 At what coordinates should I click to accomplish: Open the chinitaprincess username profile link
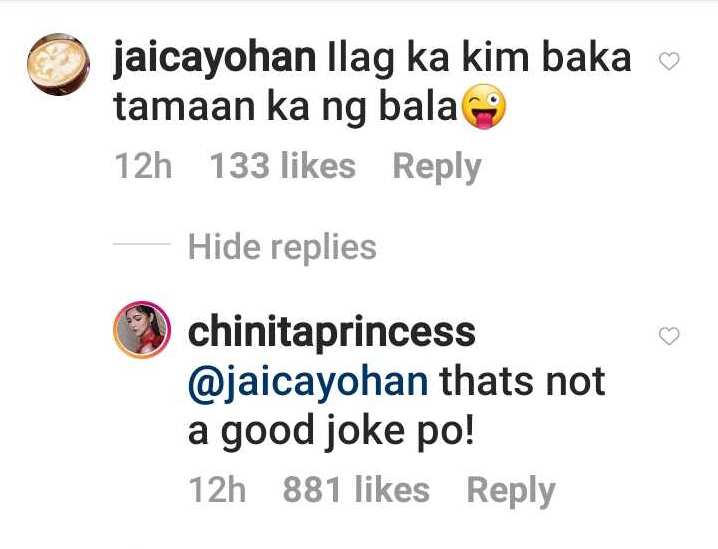point(332,333)
